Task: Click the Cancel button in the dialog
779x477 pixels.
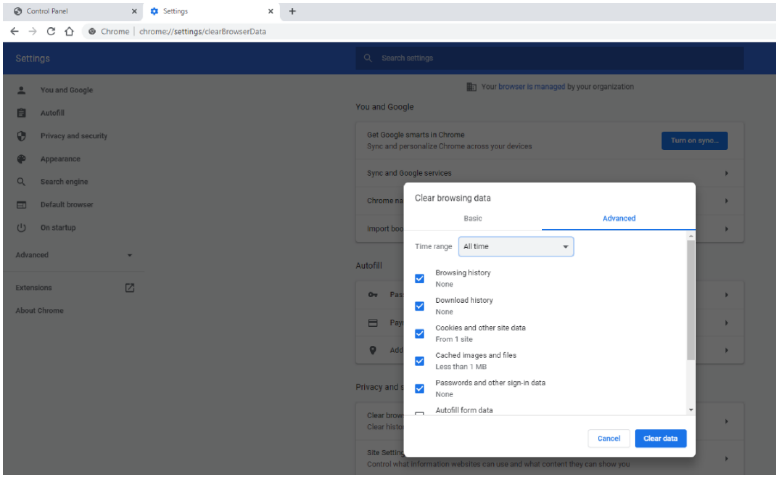Action: point(608,439)
